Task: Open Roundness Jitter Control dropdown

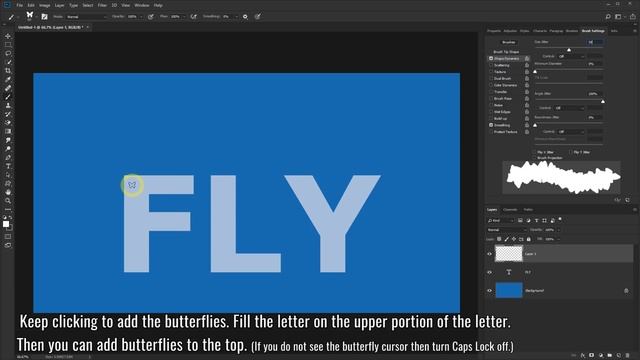Action: tap(571, 131)
